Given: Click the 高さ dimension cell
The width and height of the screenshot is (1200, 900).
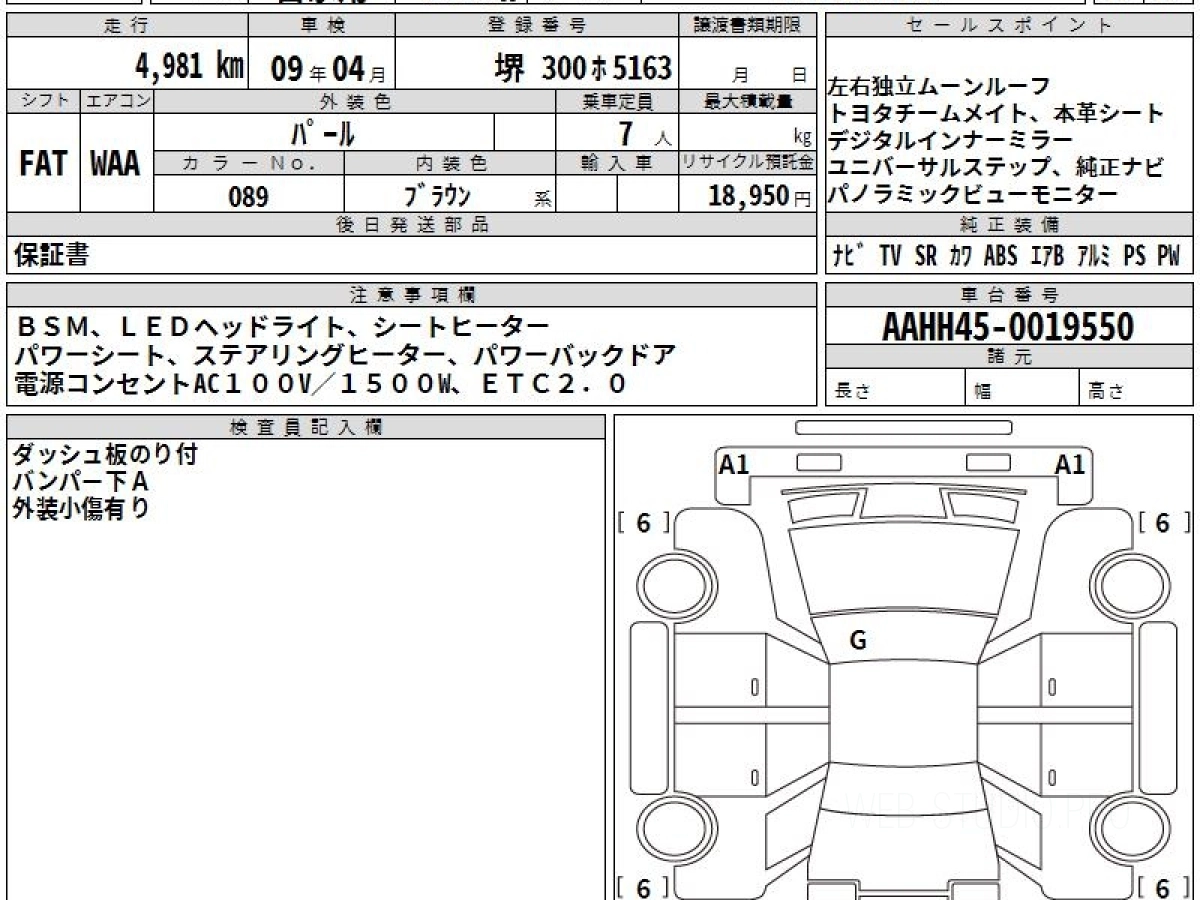Looking at the screenshot, I should (1137, 388).
